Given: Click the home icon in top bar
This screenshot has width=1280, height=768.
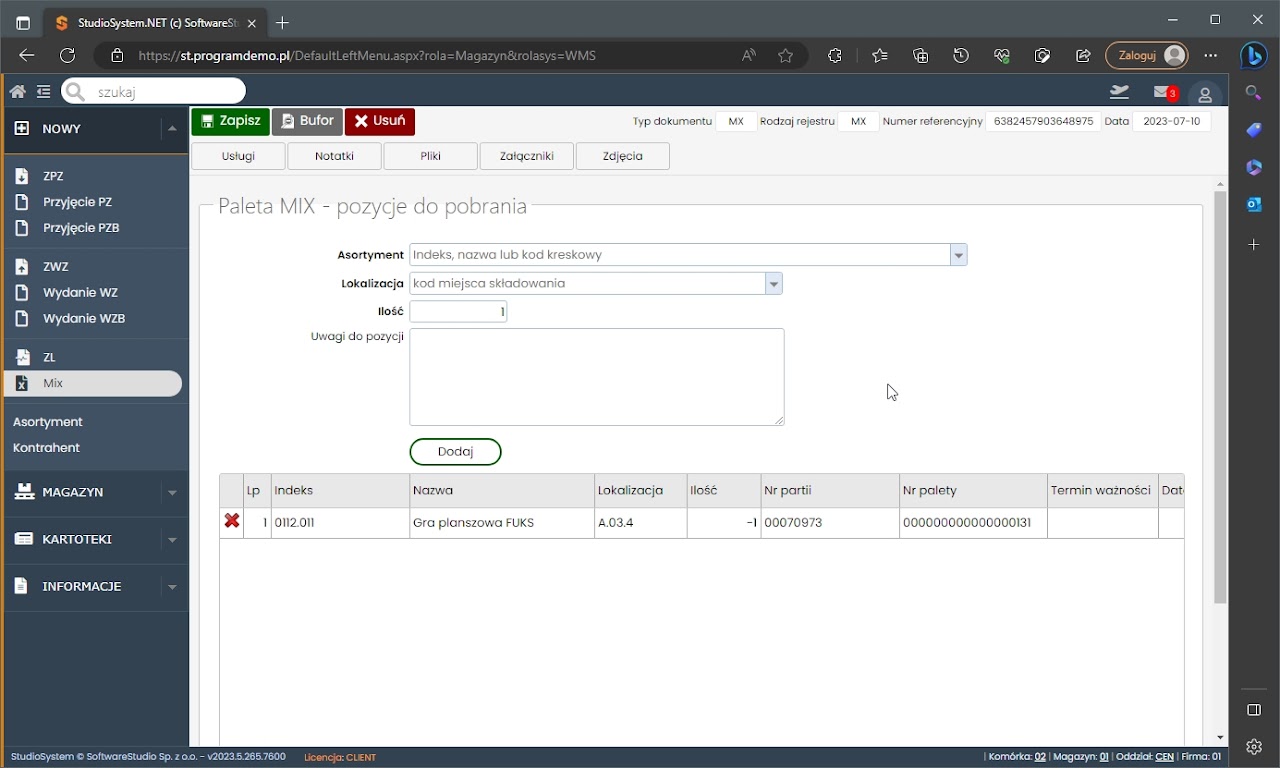Looking at the screenshot, I should pyautogui.click(x=17, y=92).
